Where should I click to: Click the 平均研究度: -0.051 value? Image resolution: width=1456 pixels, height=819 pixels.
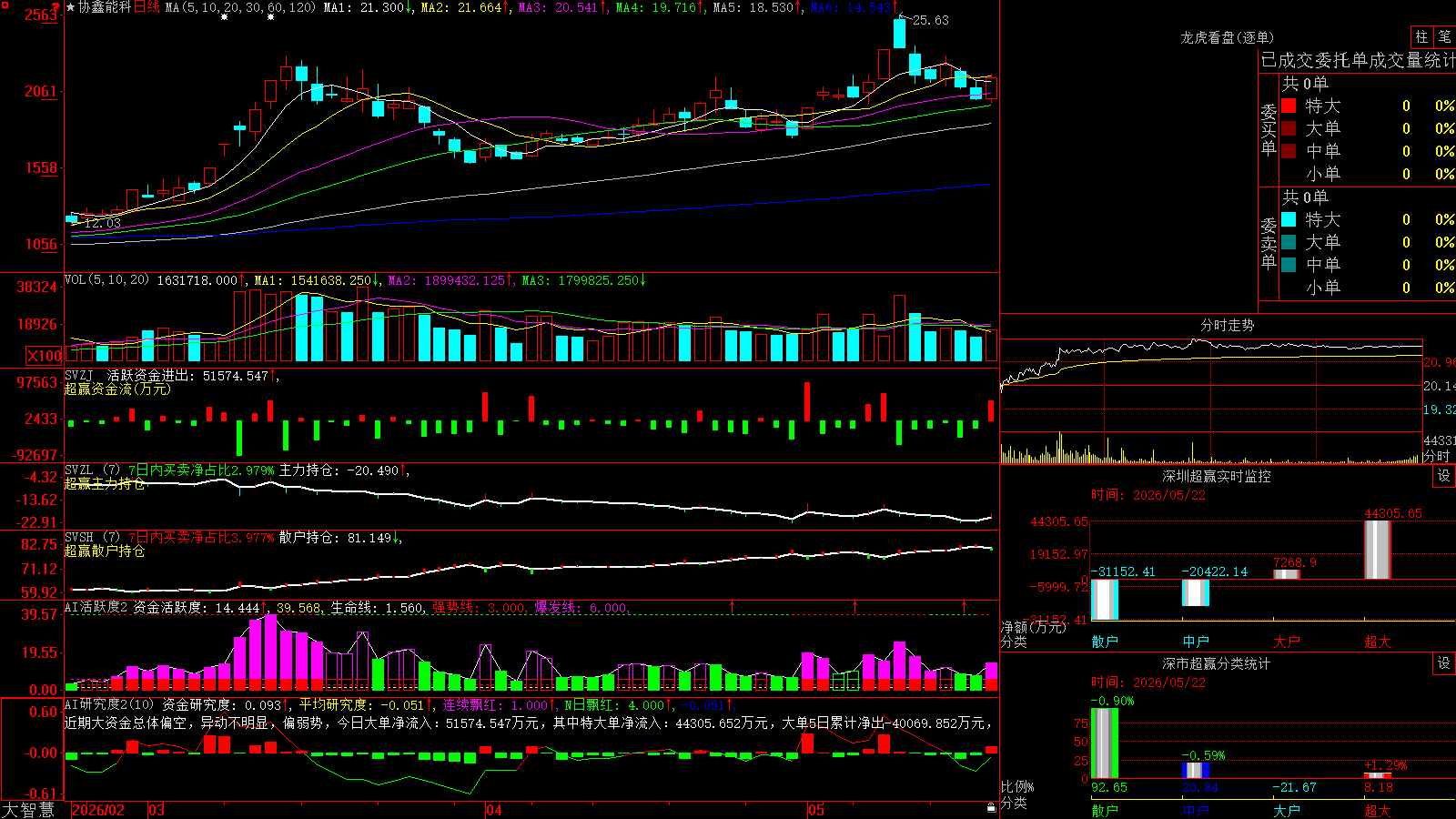click(361, 704)
